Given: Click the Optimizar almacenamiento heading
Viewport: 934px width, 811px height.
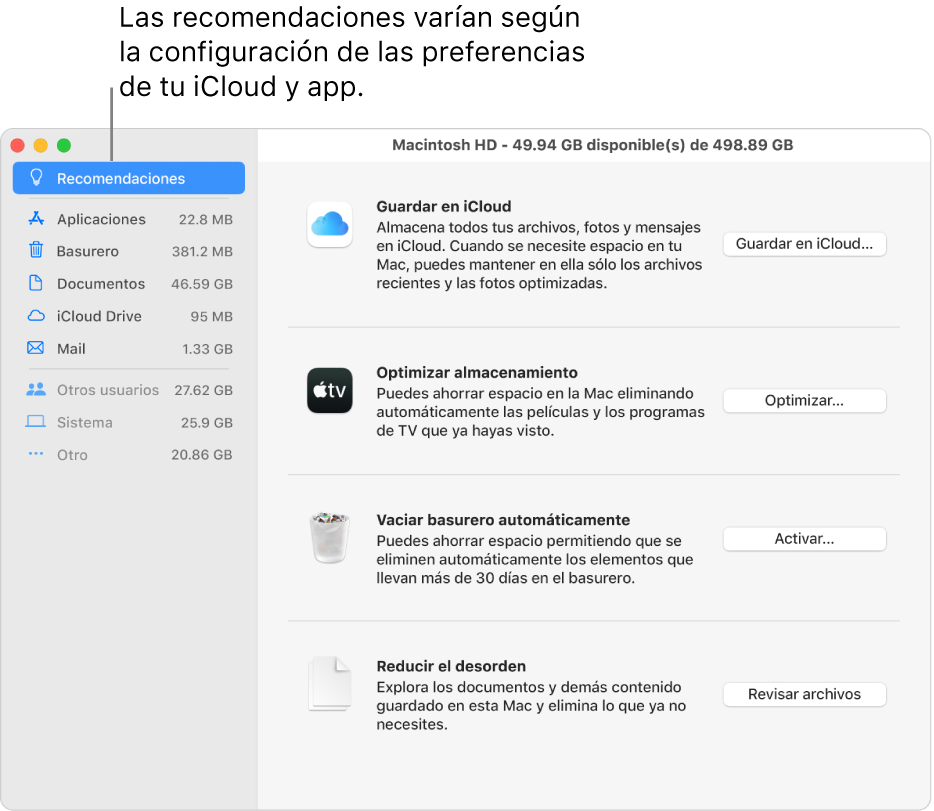Looking at the screenshot, I should coord(477,372).
